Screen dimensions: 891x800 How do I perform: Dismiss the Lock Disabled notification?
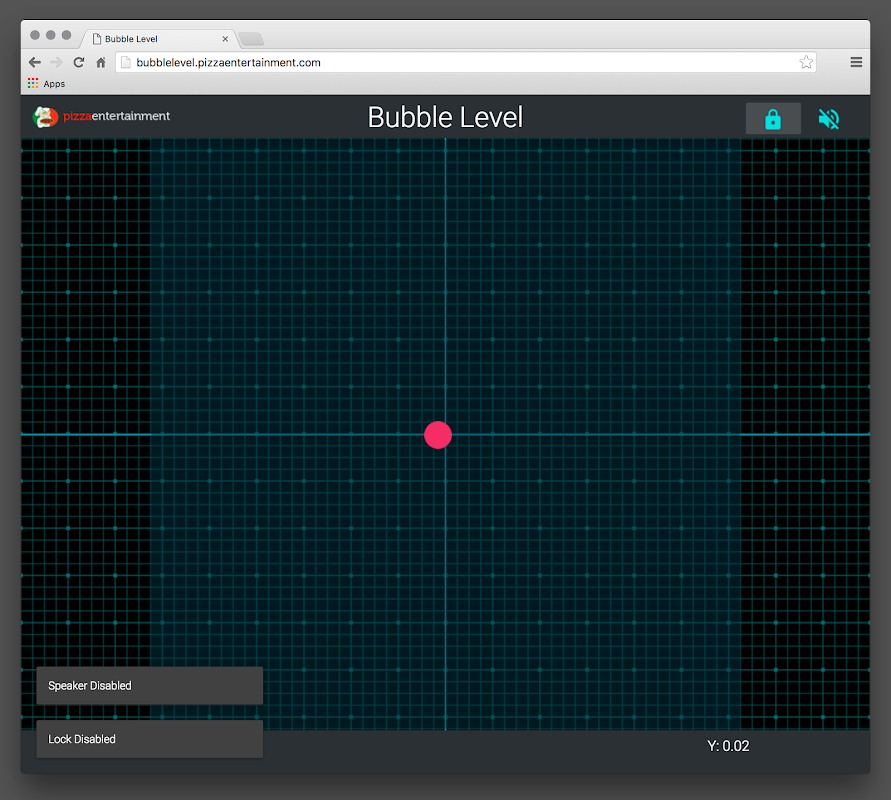pyautogui.click(x=149, y=739)
